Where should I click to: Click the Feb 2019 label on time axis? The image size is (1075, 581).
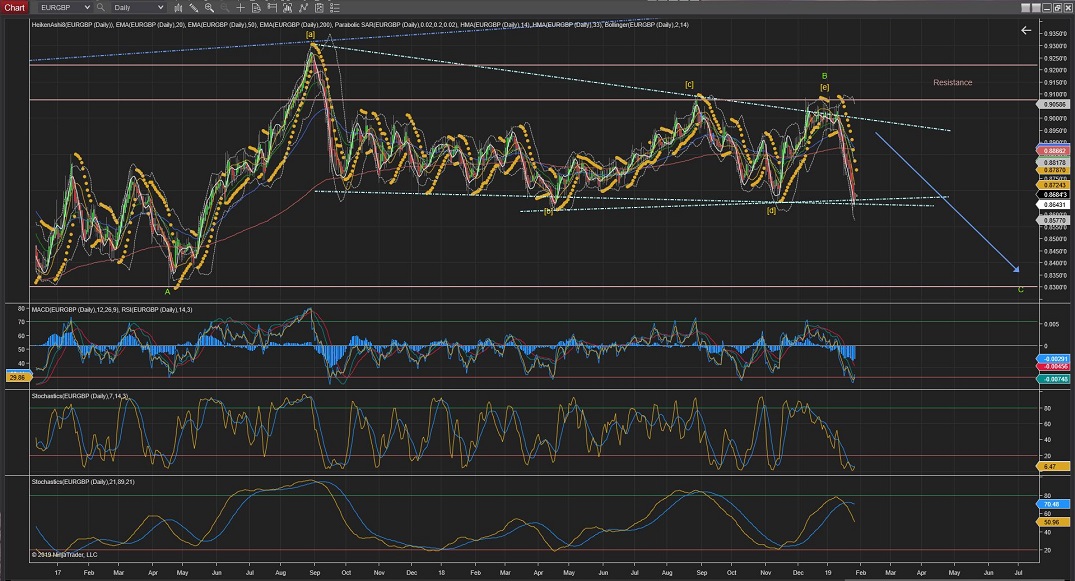860,573
